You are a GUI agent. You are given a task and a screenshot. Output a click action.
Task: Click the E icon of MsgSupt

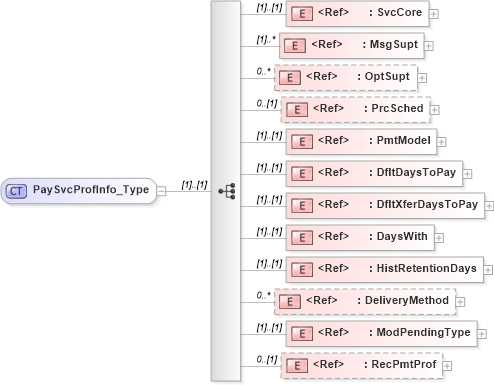pos(295,46)
